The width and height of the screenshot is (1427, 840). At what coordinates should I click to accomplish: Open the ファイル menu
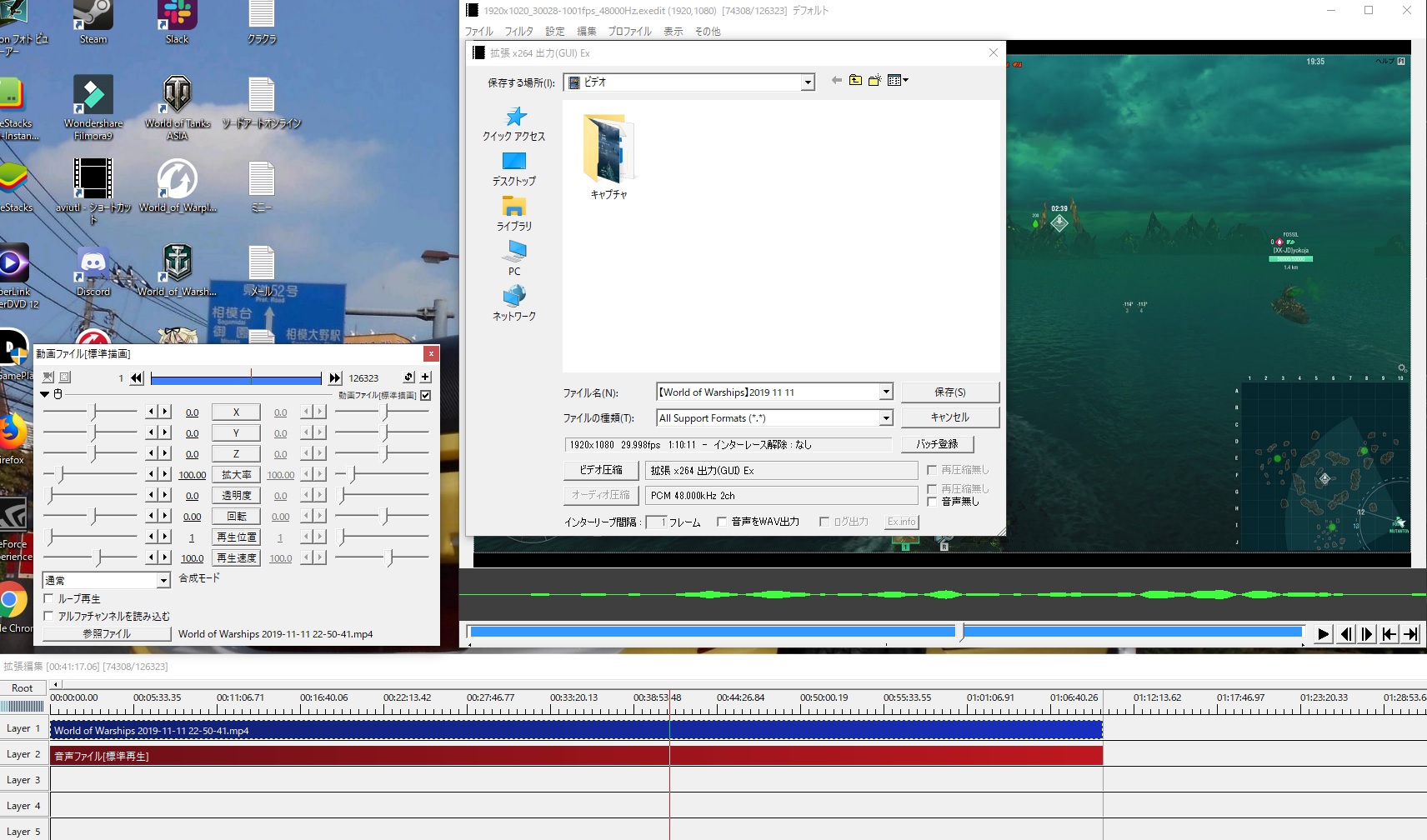coord(479,32)
